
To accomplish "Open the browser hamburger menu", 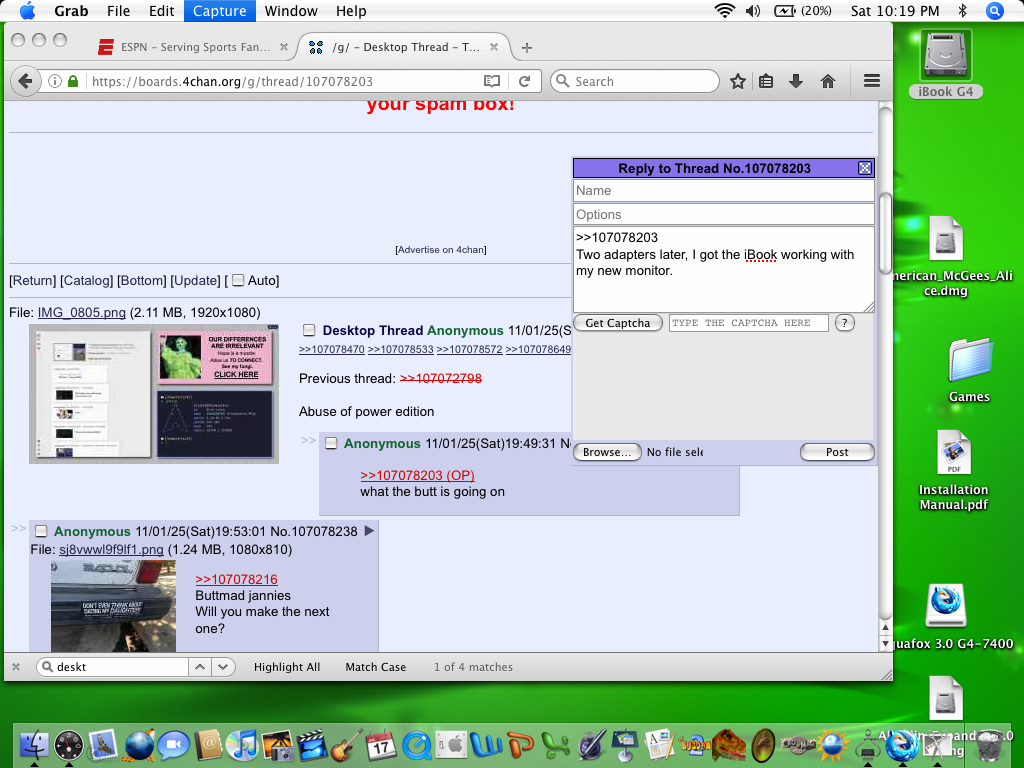I will coord(872,81).
